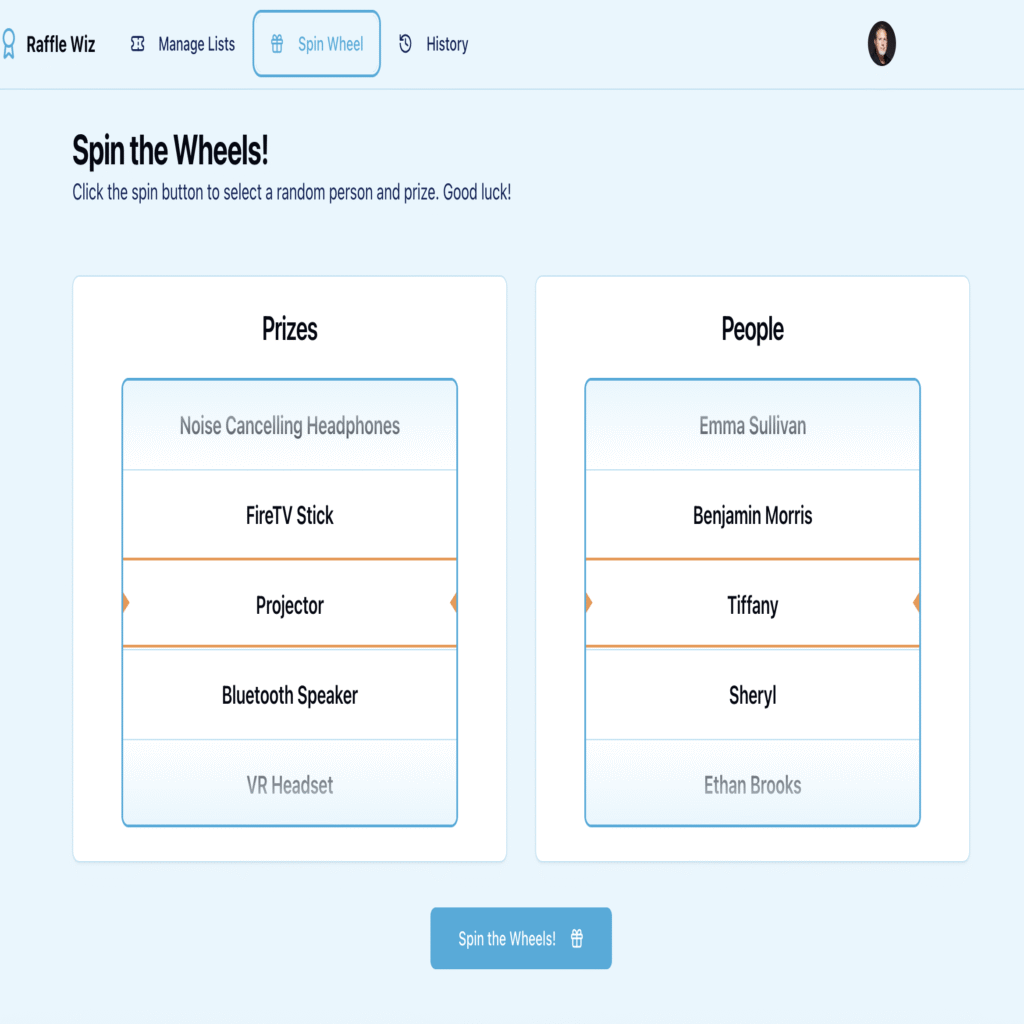This screenshot has height=1024, width=1024.
Task: Go to the Raffle Wiz home link
Action: [x=60, y=44]
